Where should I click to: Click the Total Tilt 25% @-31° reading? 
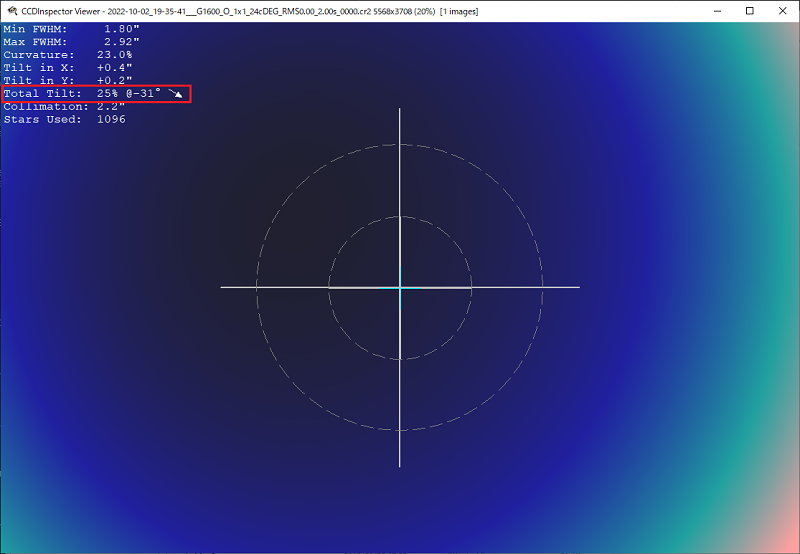click(82, 93)
